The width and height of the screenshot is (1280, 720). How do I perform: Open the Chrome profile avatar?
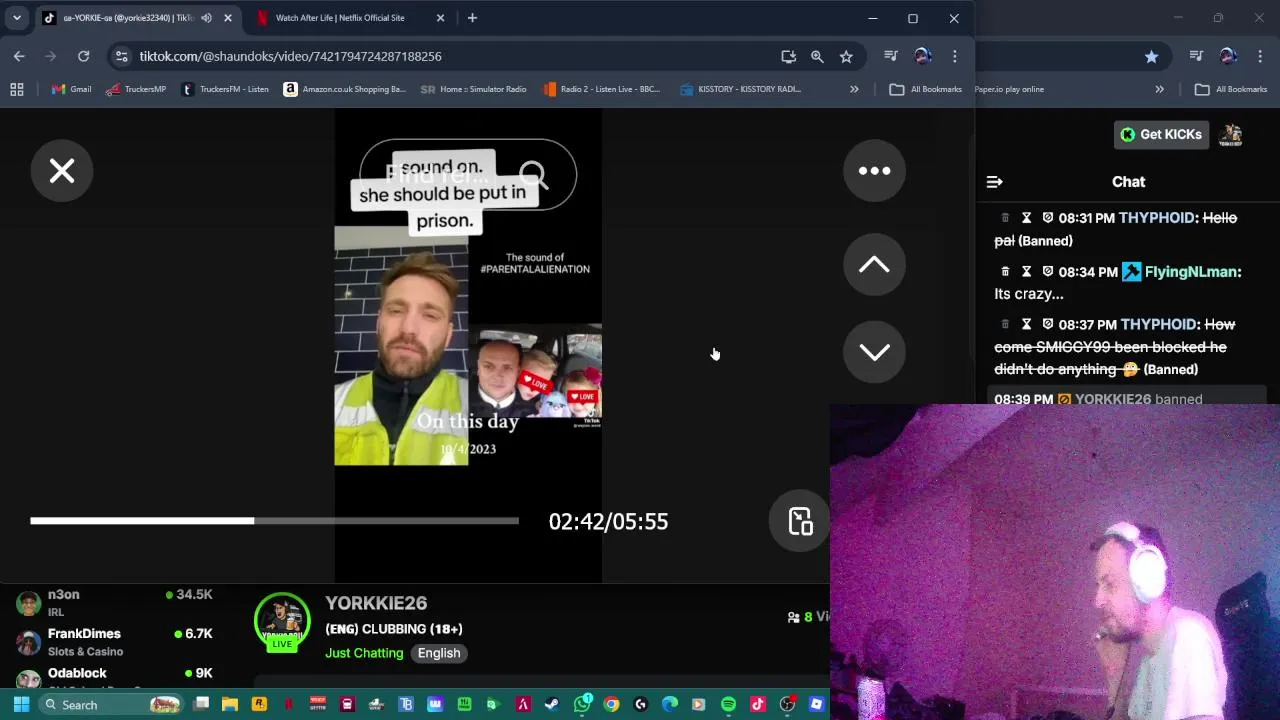pos(922,56)
